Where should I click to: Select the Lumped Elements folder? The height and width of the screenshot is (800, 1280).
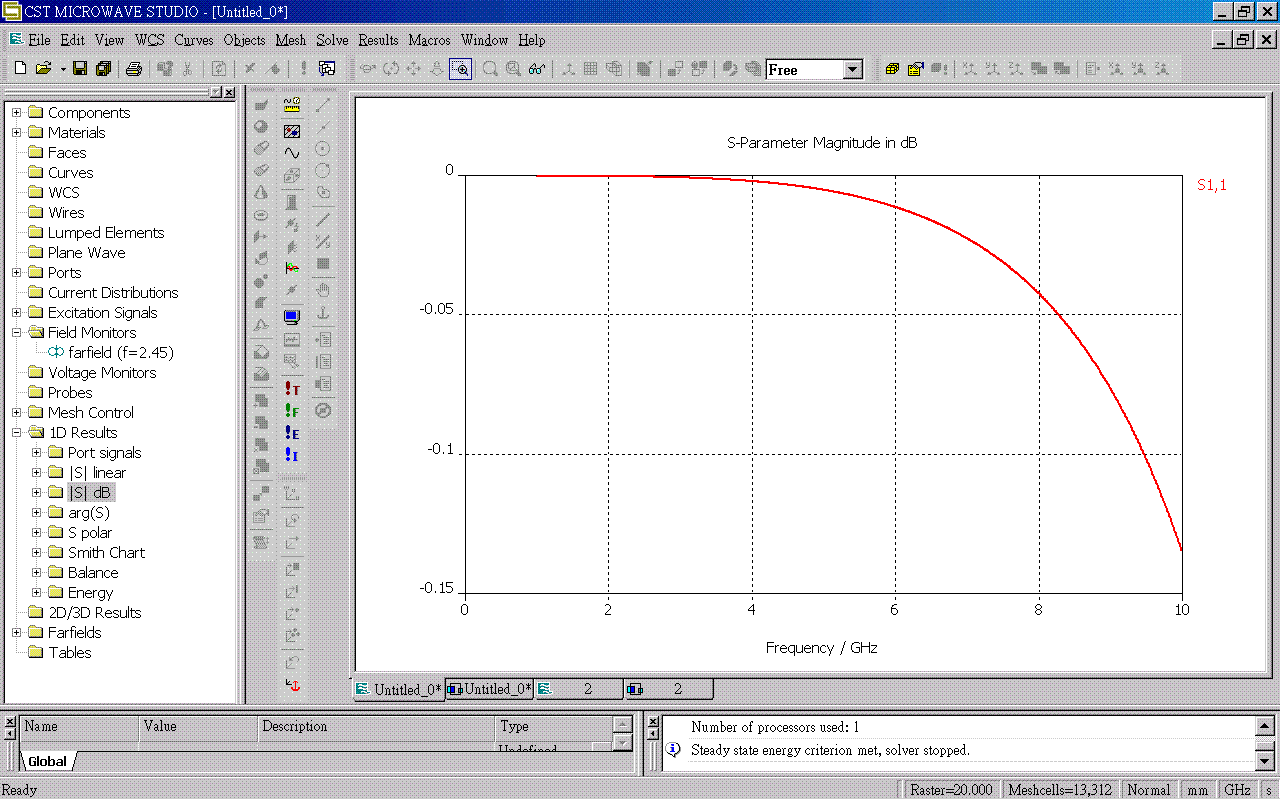pos(106,232)
